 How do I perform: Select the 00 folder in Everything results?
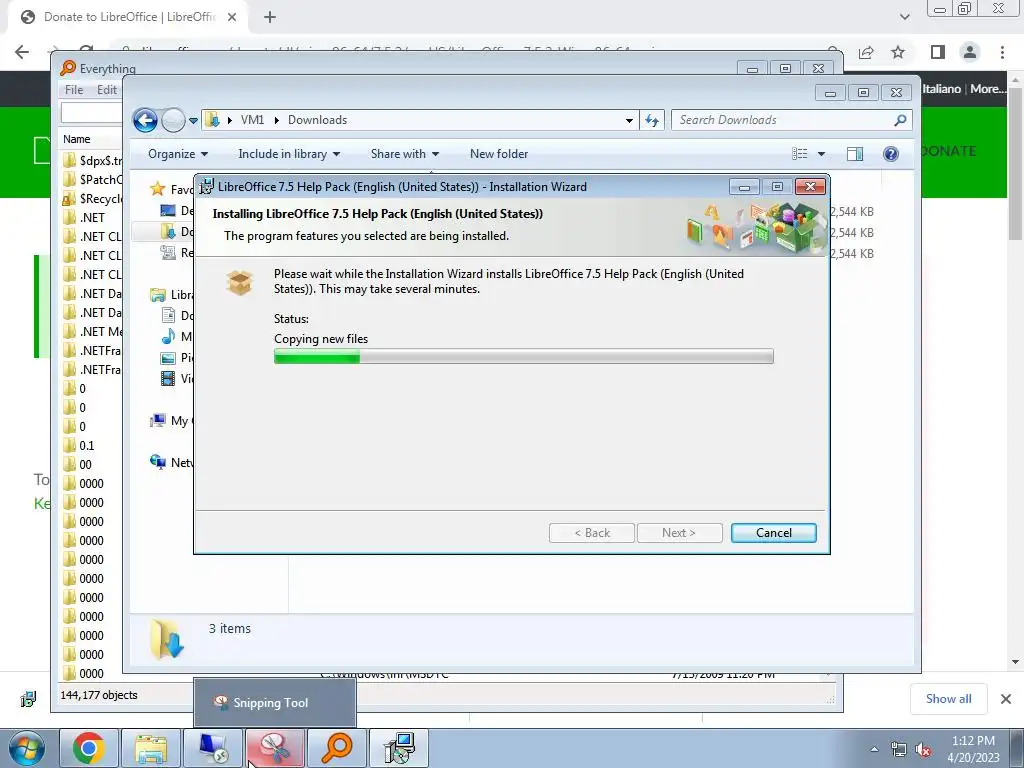pyautogui.click(x=85, y=464)
